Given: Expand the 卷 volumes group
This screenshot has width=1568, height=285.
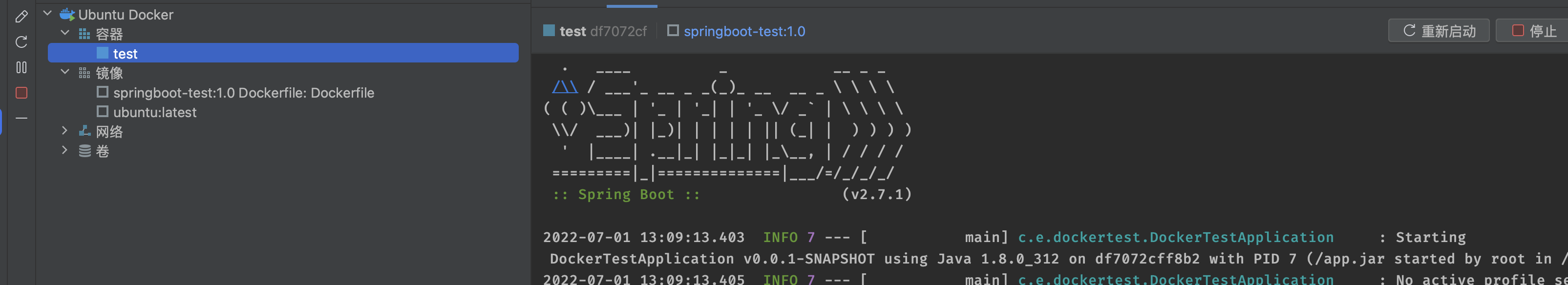Looking at the screenshot, I should point(64,150).
